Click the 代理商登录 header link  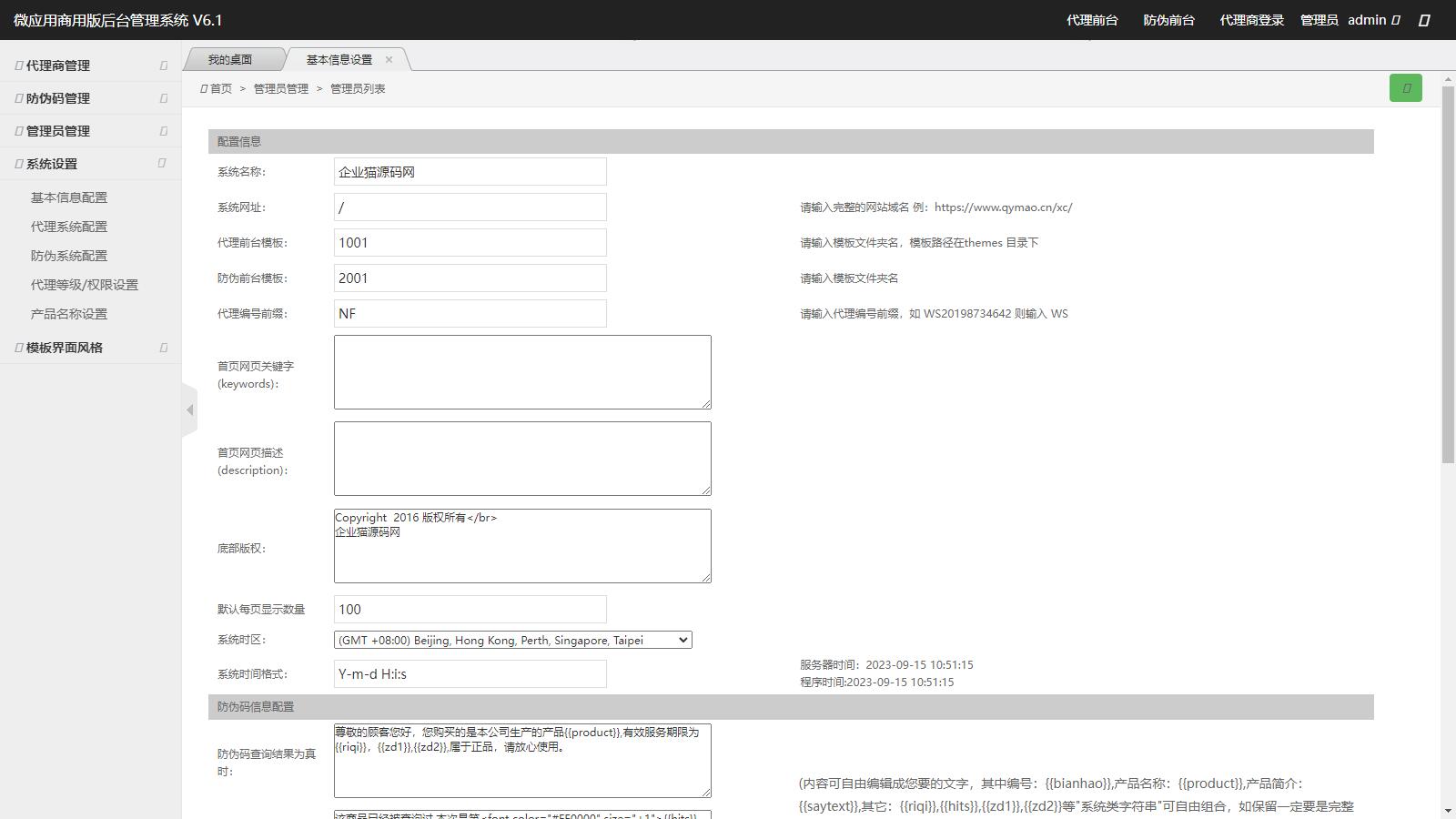click(1251, 20)
